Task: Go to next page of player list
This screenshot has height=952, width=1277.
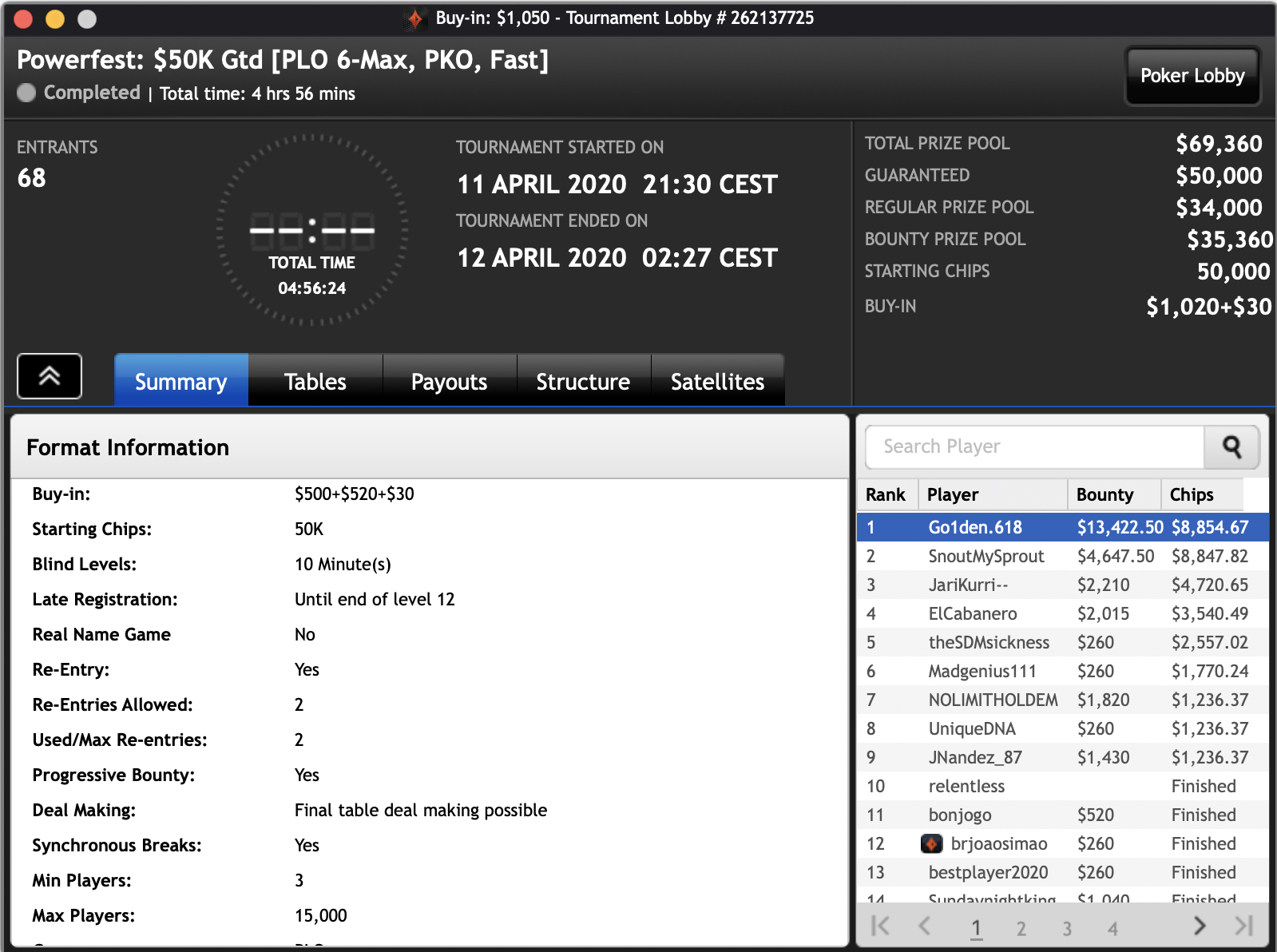Action: point(1199,926)
